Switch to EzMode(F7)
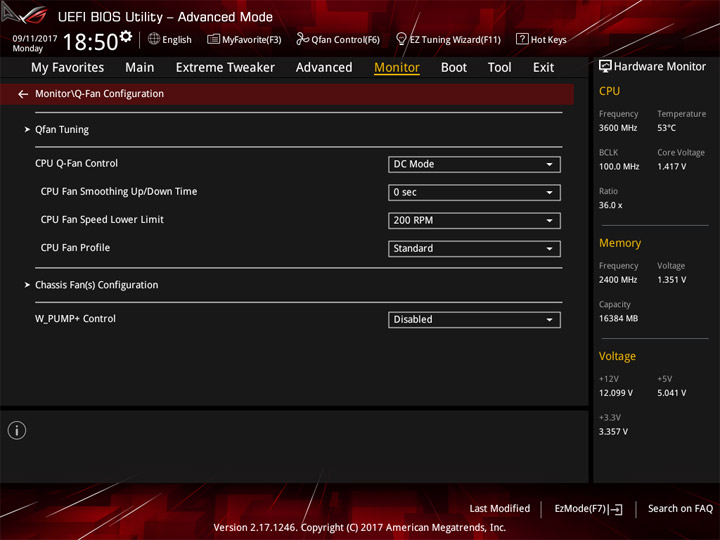 pyautogui.click(x=588, y=509)
